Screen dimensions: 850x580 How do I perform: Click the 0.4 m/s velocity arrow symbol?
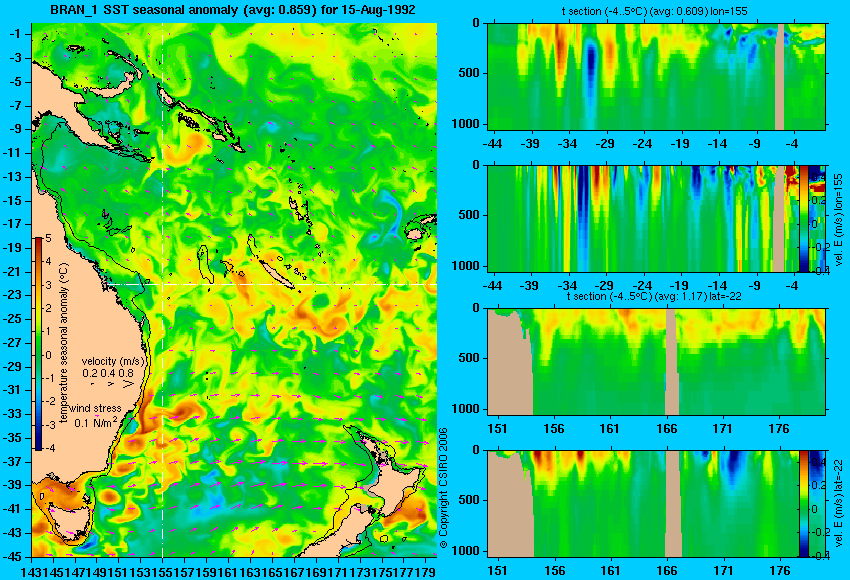coord(110,384)
